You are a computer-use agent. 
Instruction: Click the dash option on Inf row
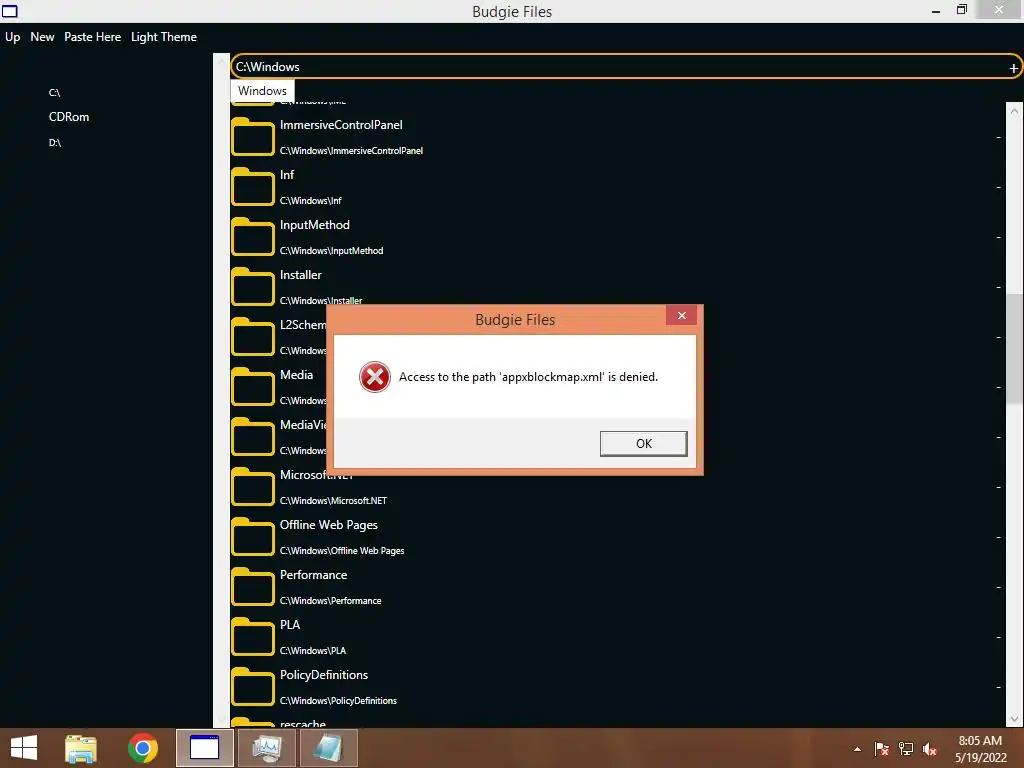coord(999,187)
